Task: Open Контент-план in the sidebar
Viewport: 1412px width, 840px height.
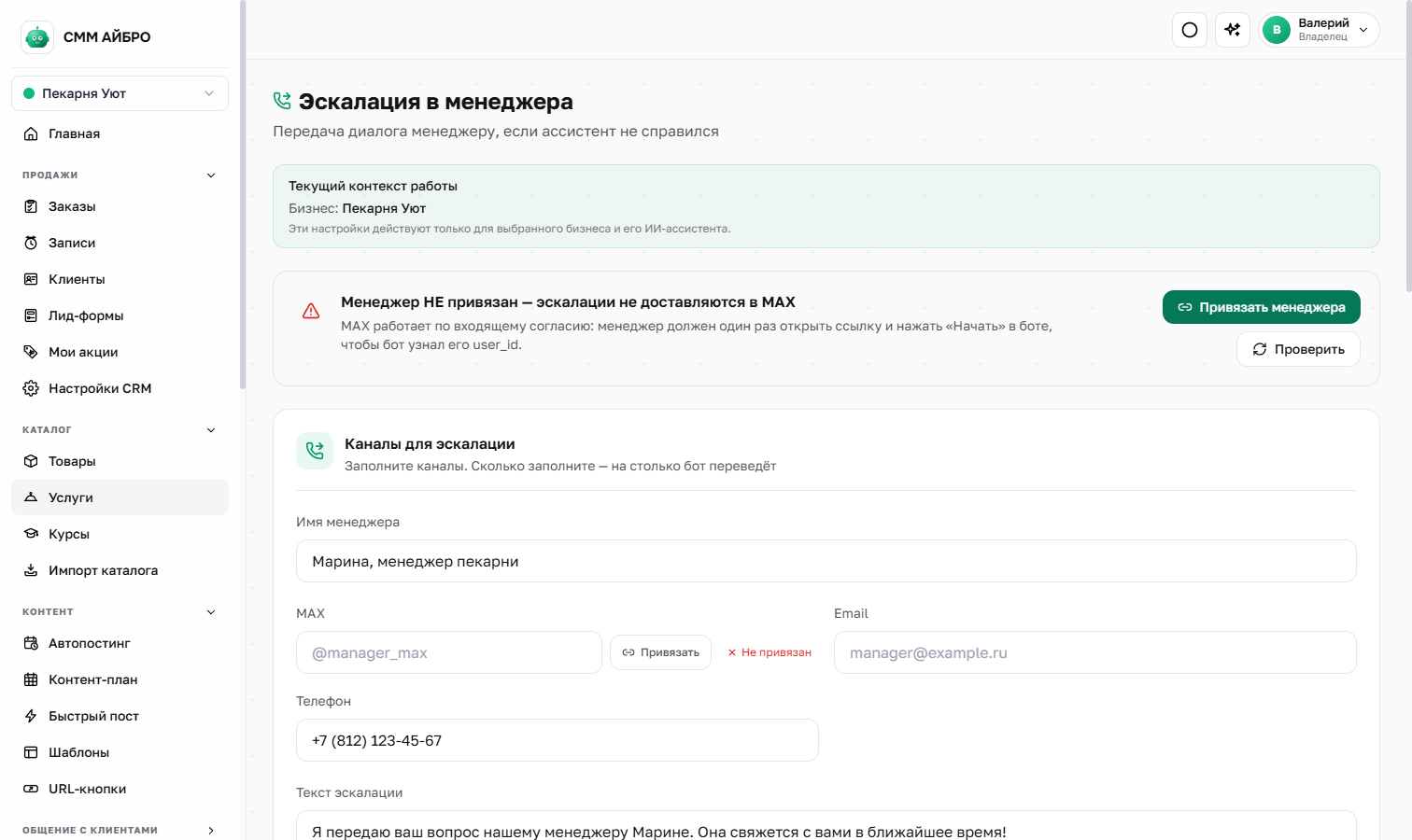Action: [x=120, y=679]
